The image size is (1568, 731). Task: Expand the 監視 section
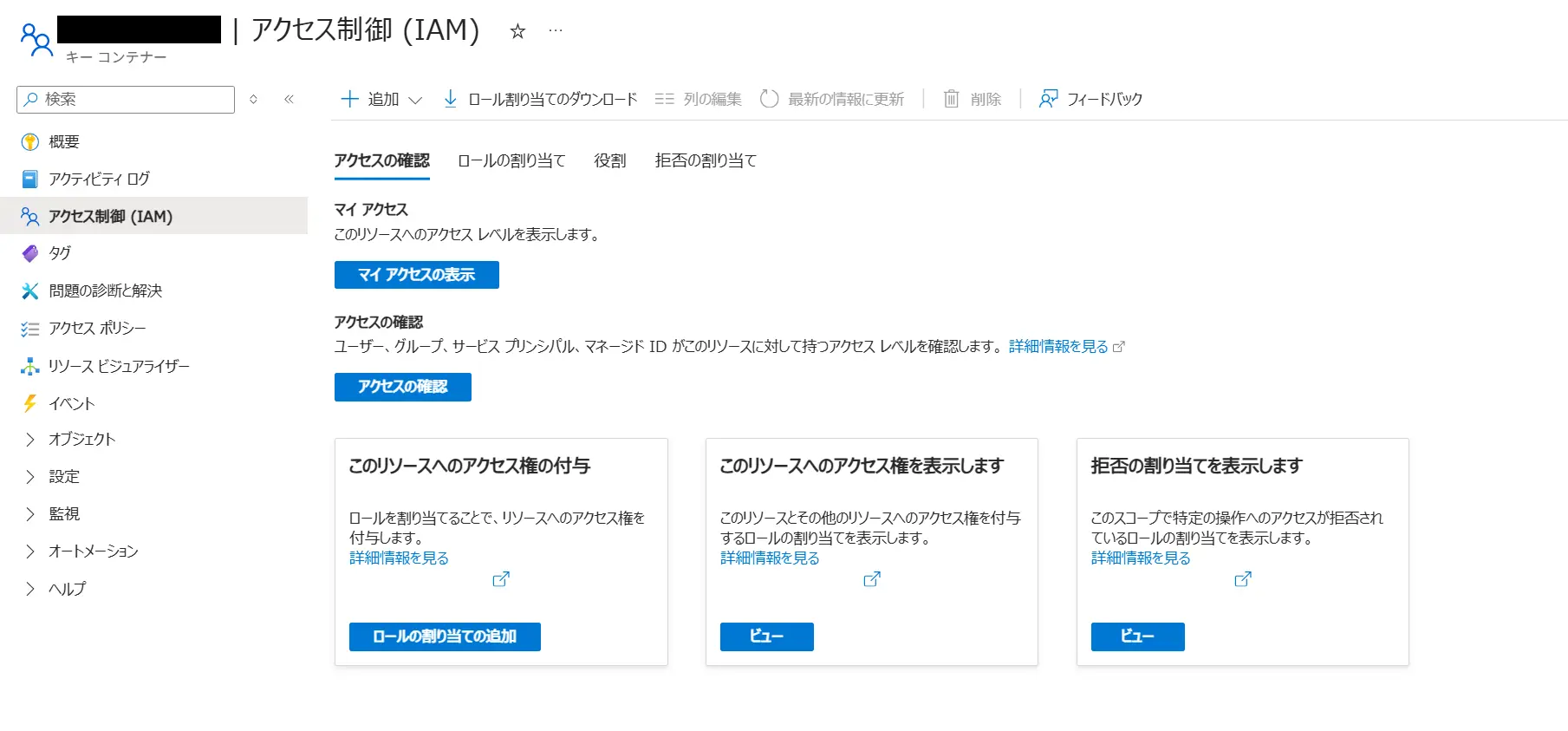(x=30, y=514)
